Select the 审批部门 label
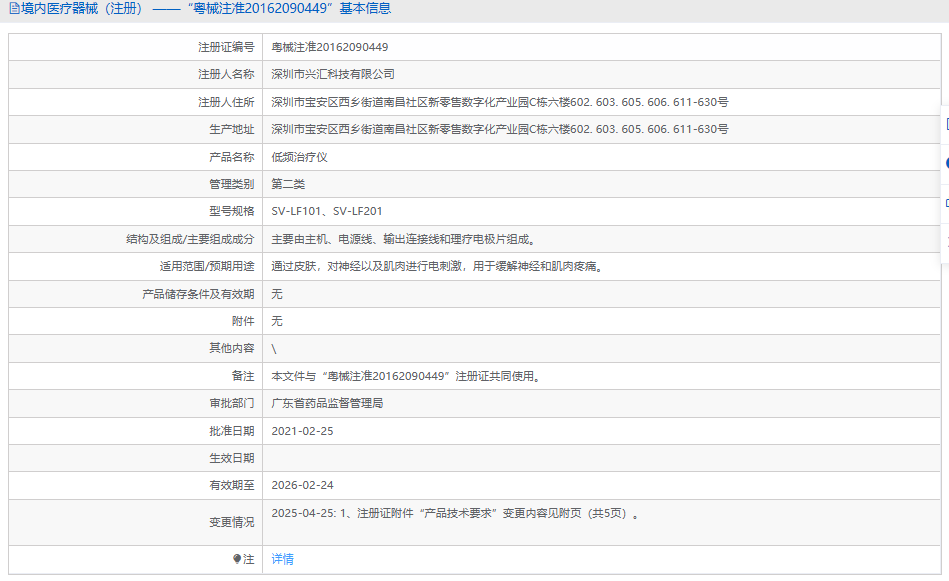 pyautogui.click(x=231, y=404)
